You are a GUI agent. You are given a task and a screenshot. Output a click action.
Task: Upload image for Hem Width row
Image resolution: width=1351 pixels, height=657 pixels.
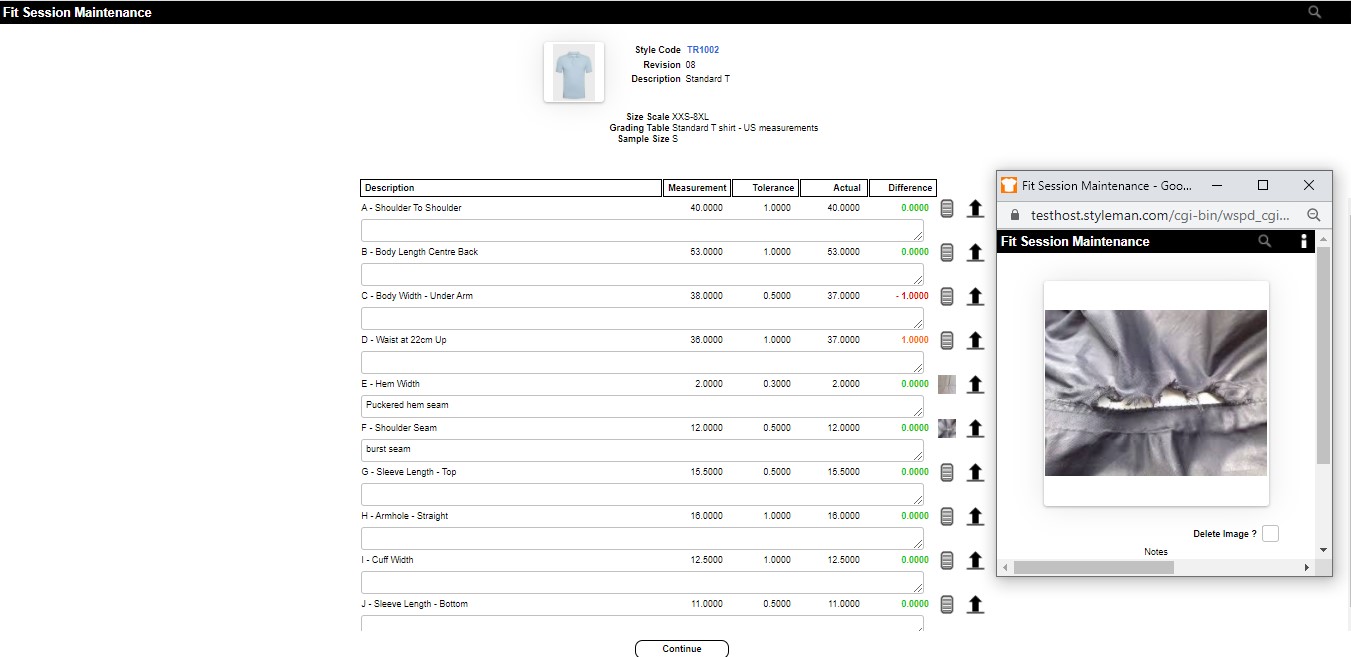point(976,384)
